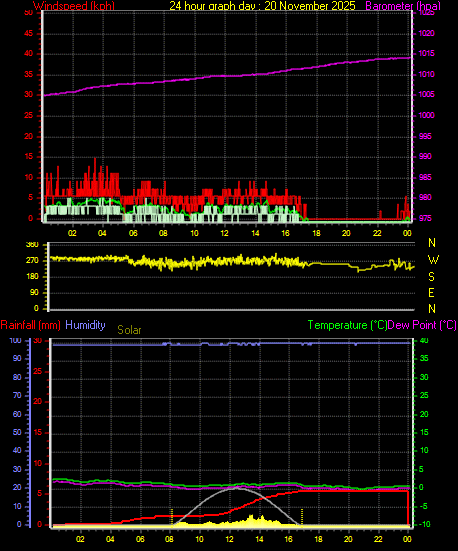
Task: Click the 360 wind direction degree label
Action: 33,245
